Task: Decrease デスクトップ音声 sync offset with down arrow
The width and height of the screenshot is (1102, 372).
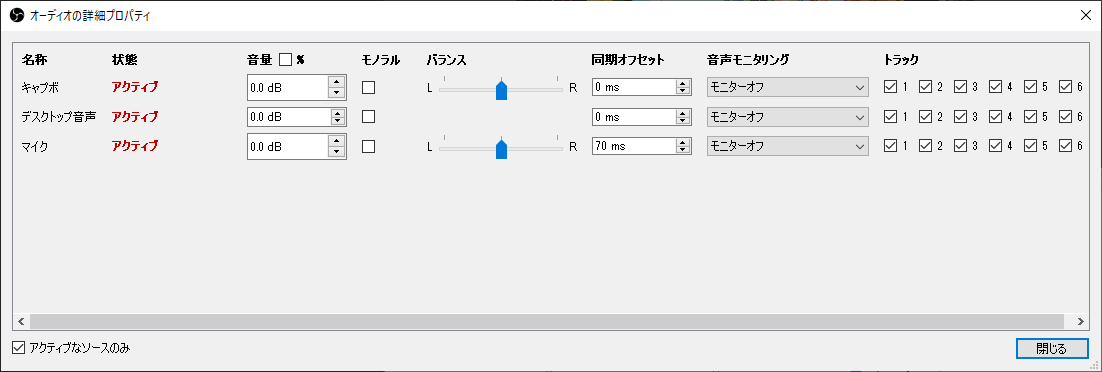Action: click(682, 121)
